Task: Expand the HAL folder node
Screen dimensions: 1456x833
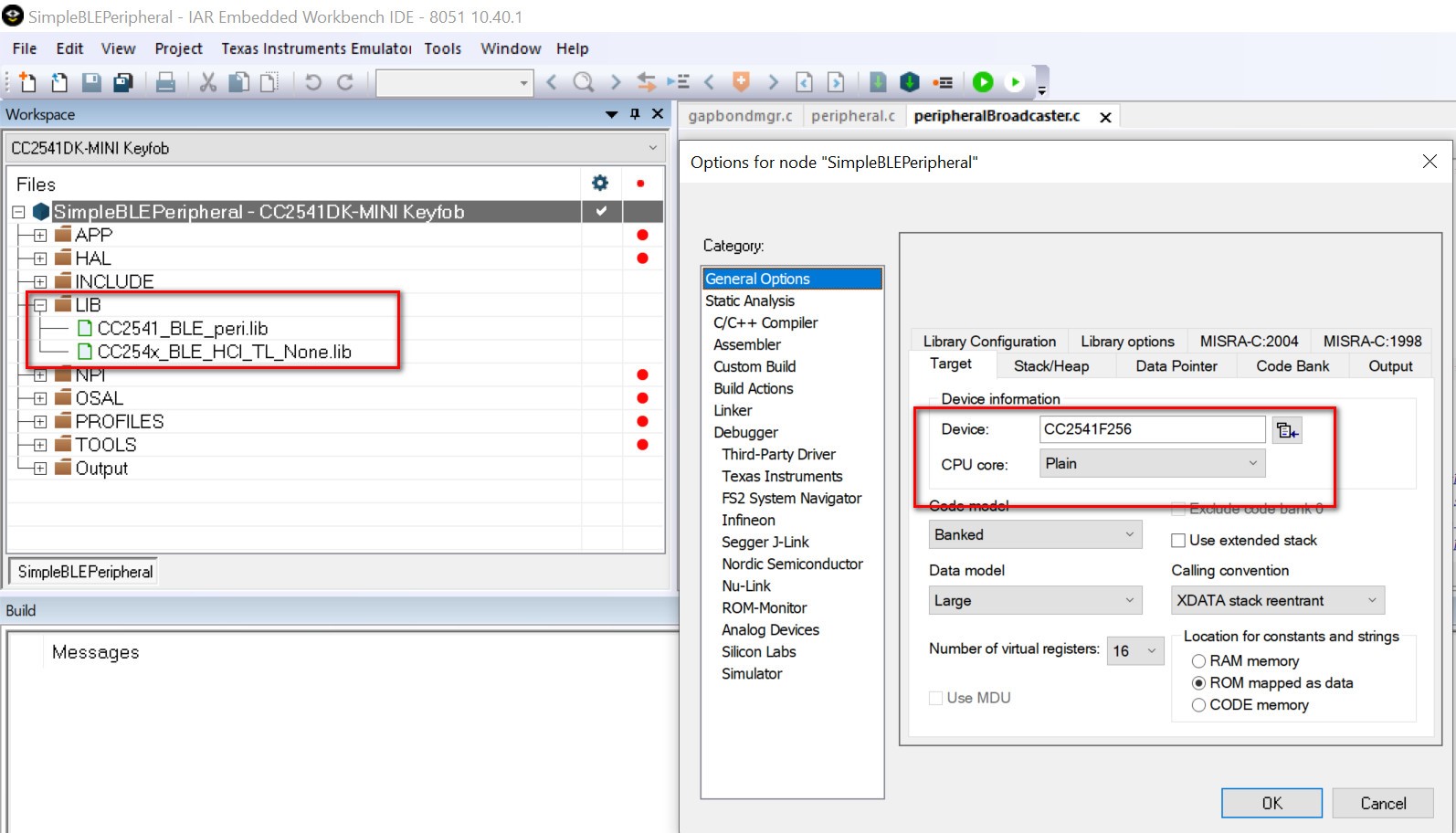Action: point(40,258)
